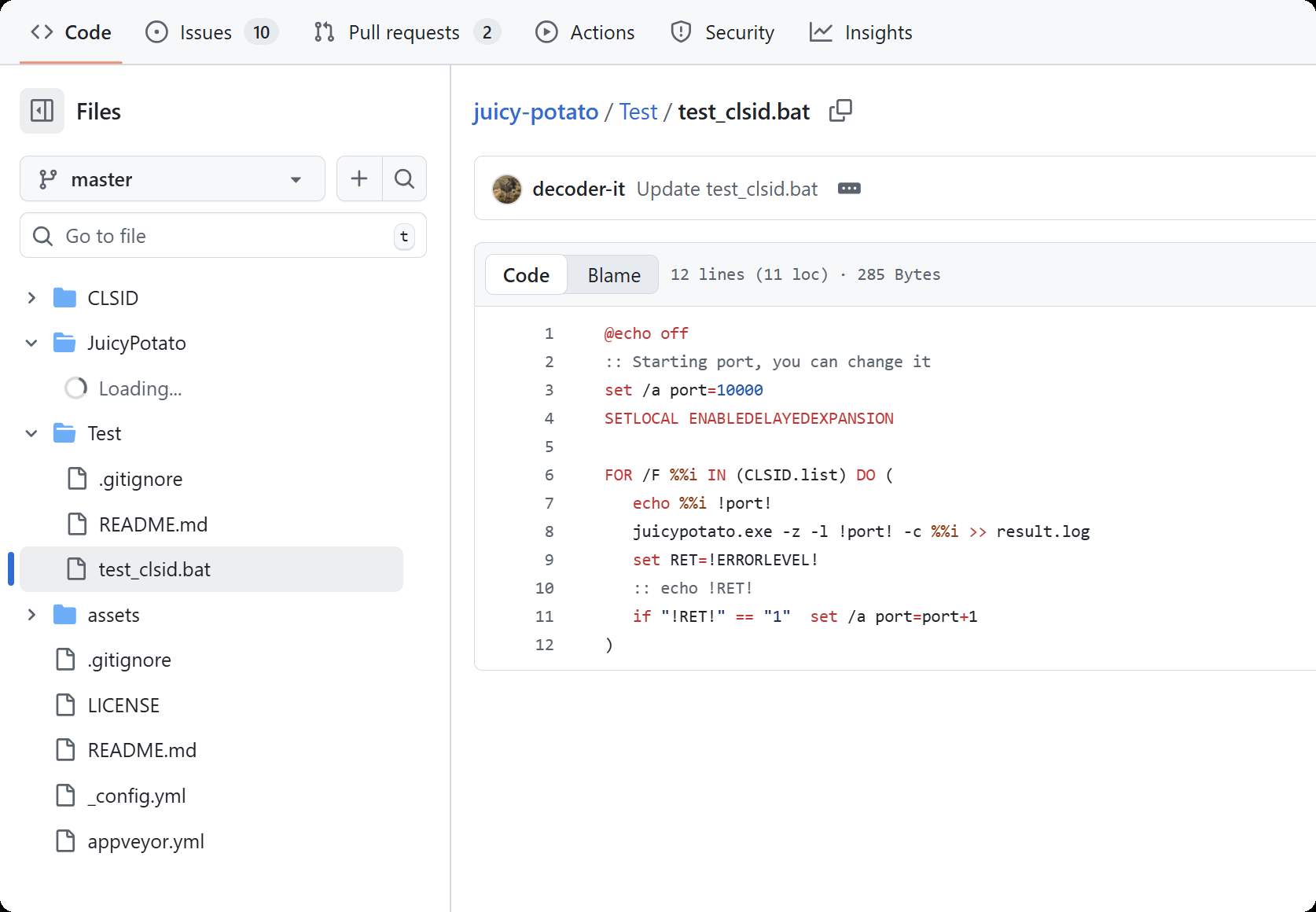The image size is (1316, 912).
Task: Expand the CLSID folder
Action: coord(31,297)
